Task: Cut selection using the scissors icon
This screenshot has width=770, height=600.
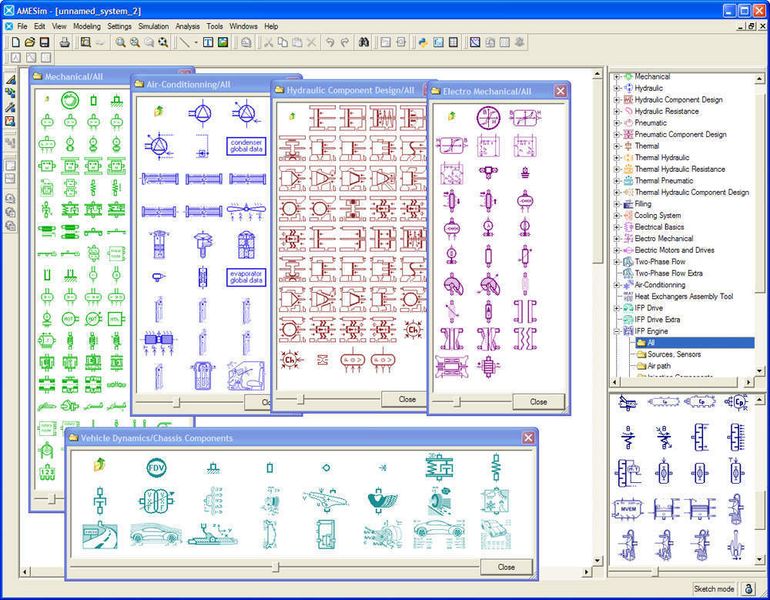Action: coord(268,42)
